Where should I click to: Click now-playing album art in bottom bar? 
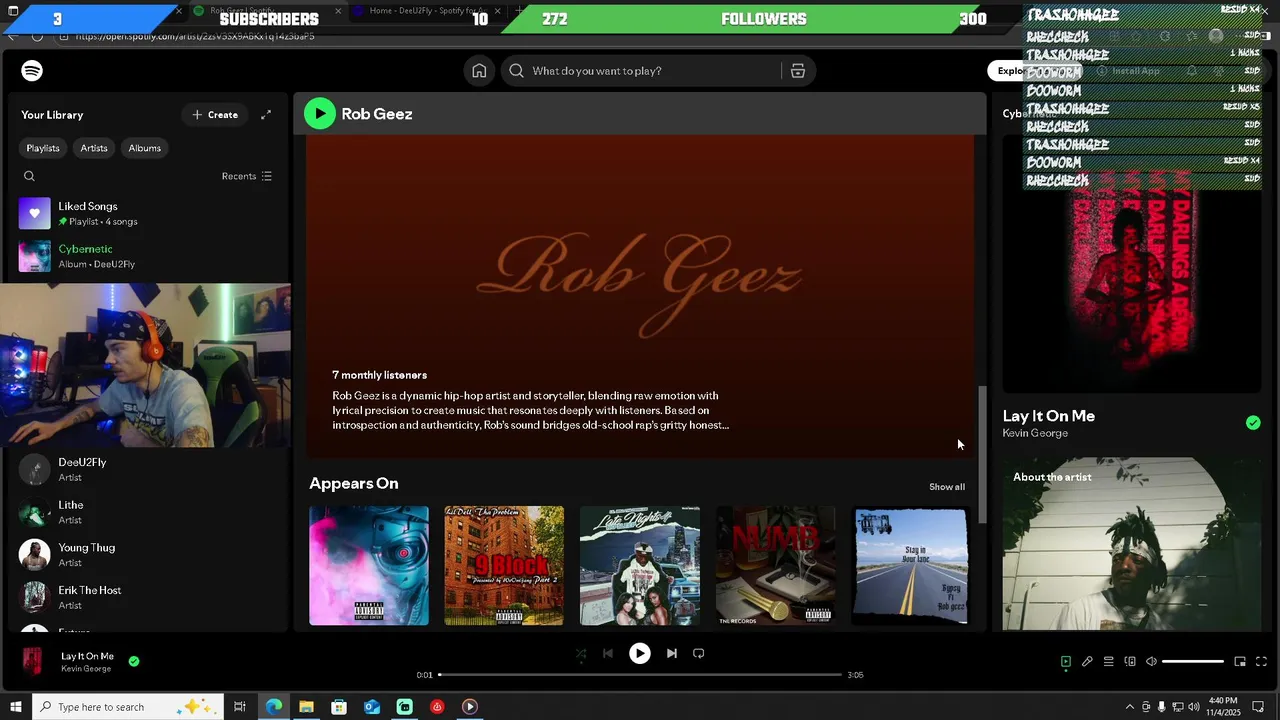tap(32, 662)
